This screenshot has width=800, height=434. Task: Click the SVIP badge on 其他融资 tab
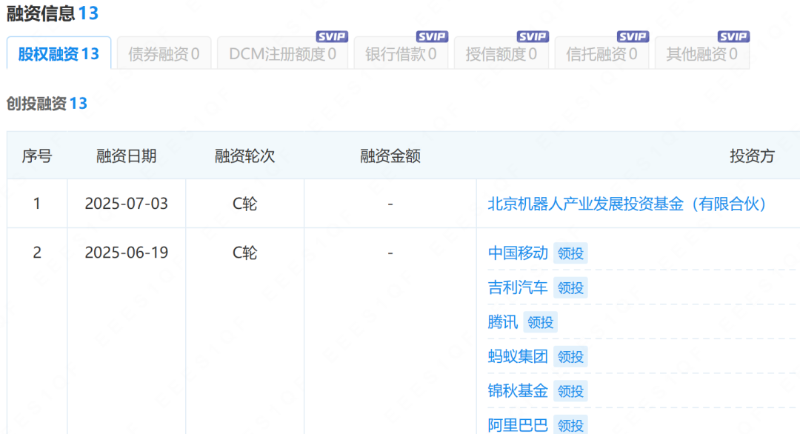pos(733,36)
